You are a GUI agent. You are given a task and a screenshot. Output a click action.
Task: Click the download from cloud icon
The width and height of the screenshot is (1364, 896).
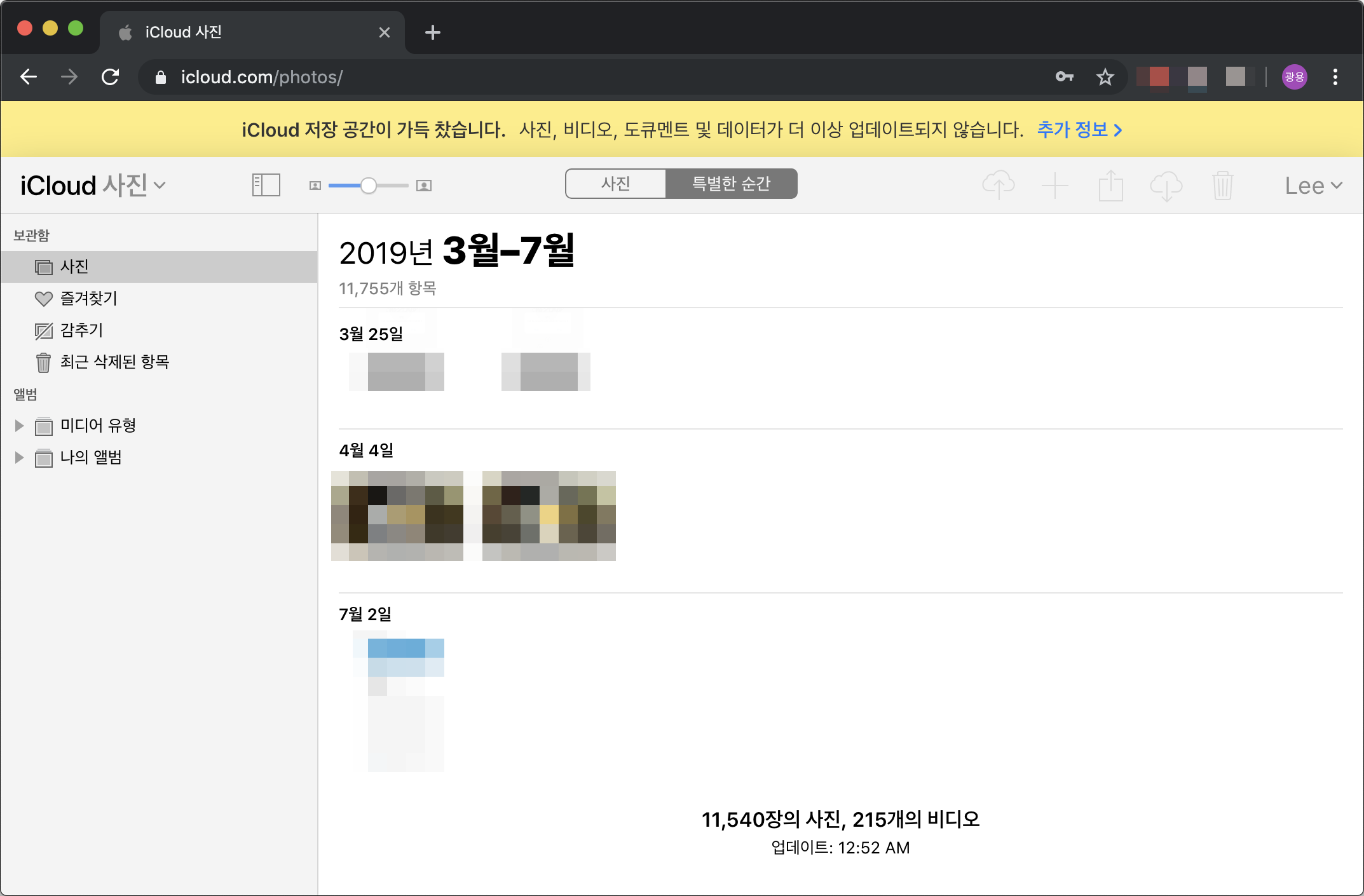[x=1166, y=186]
